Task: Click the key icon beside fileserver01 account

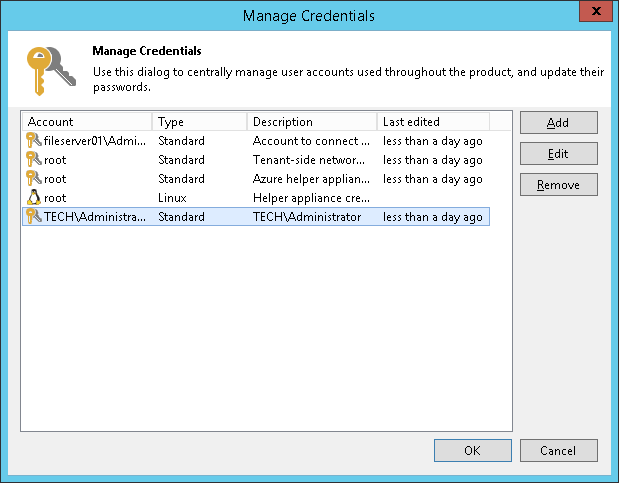Action: click(x=33, y=141)
